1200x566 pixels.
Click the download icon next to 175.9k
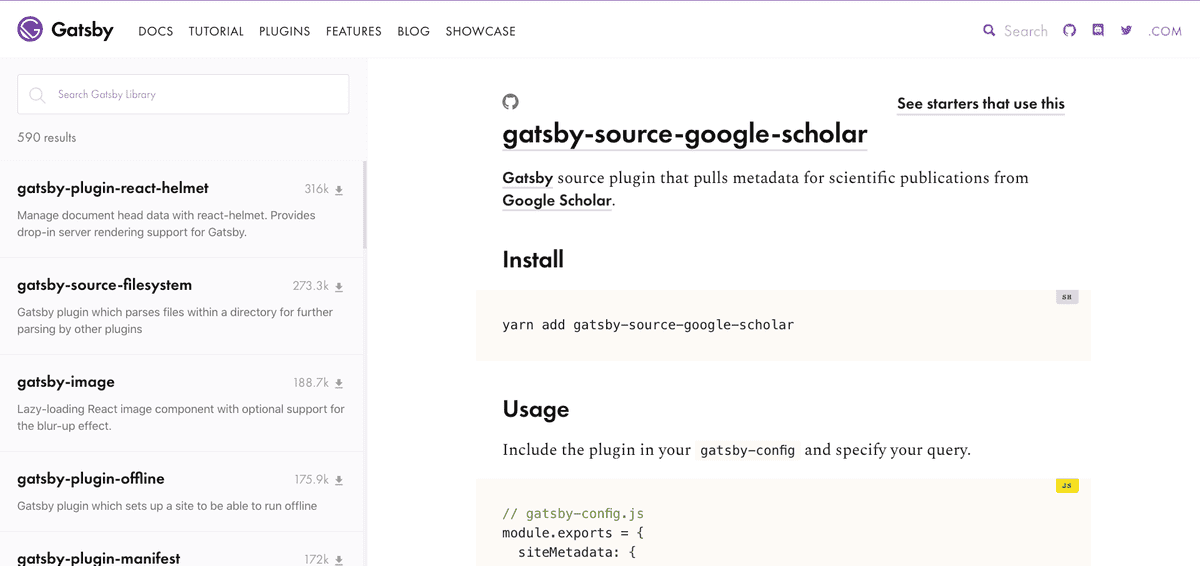(x=339, y=481)
